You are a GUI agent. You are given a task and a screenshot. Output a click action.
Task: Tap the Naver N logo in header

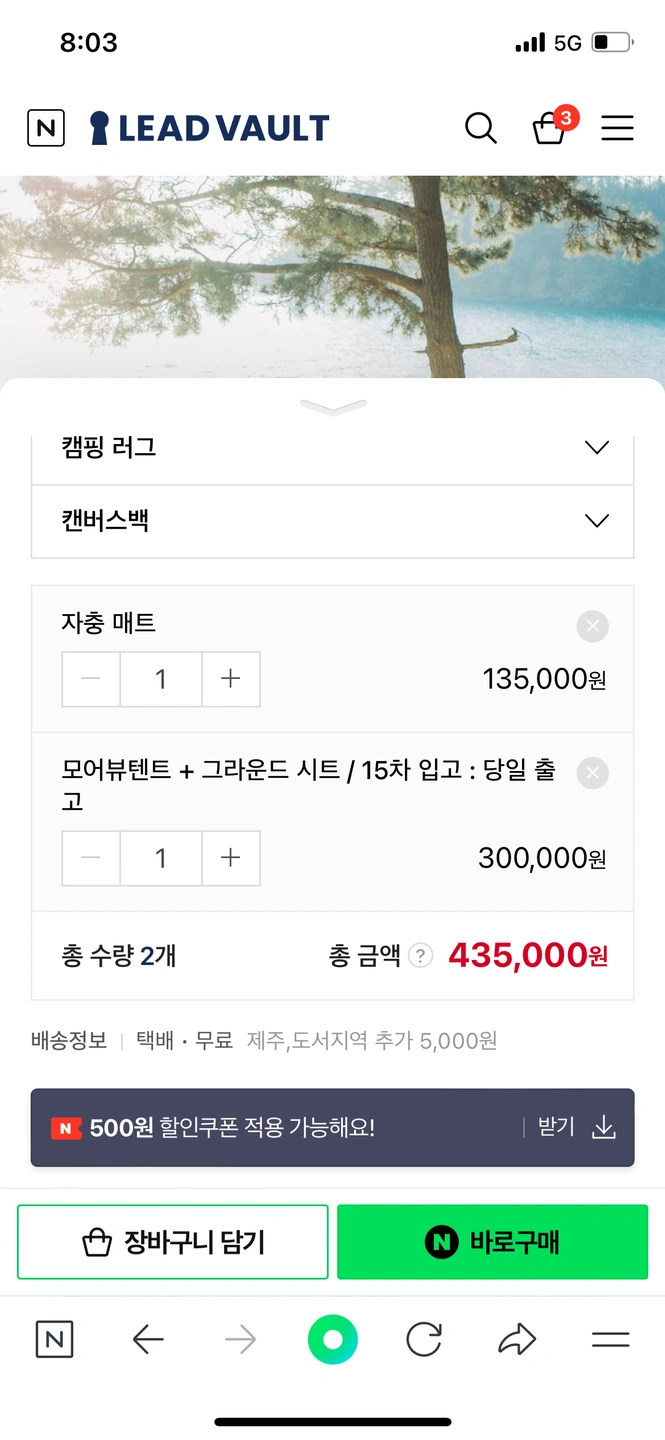coord(45,128)
